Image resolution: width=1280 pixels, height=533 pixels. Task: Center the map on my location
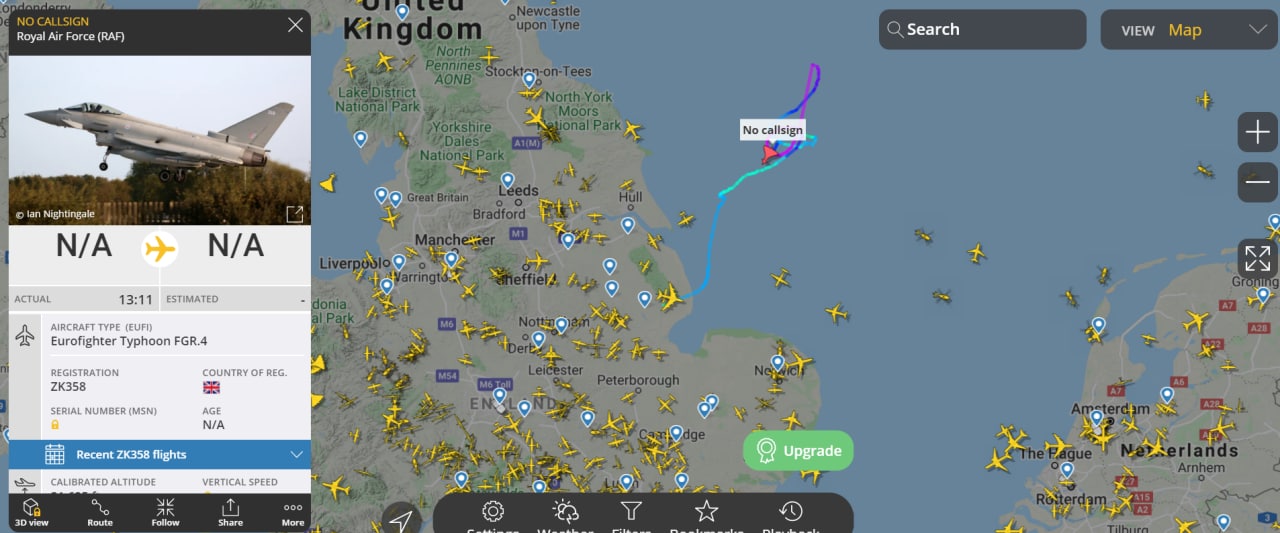point(401,520)
